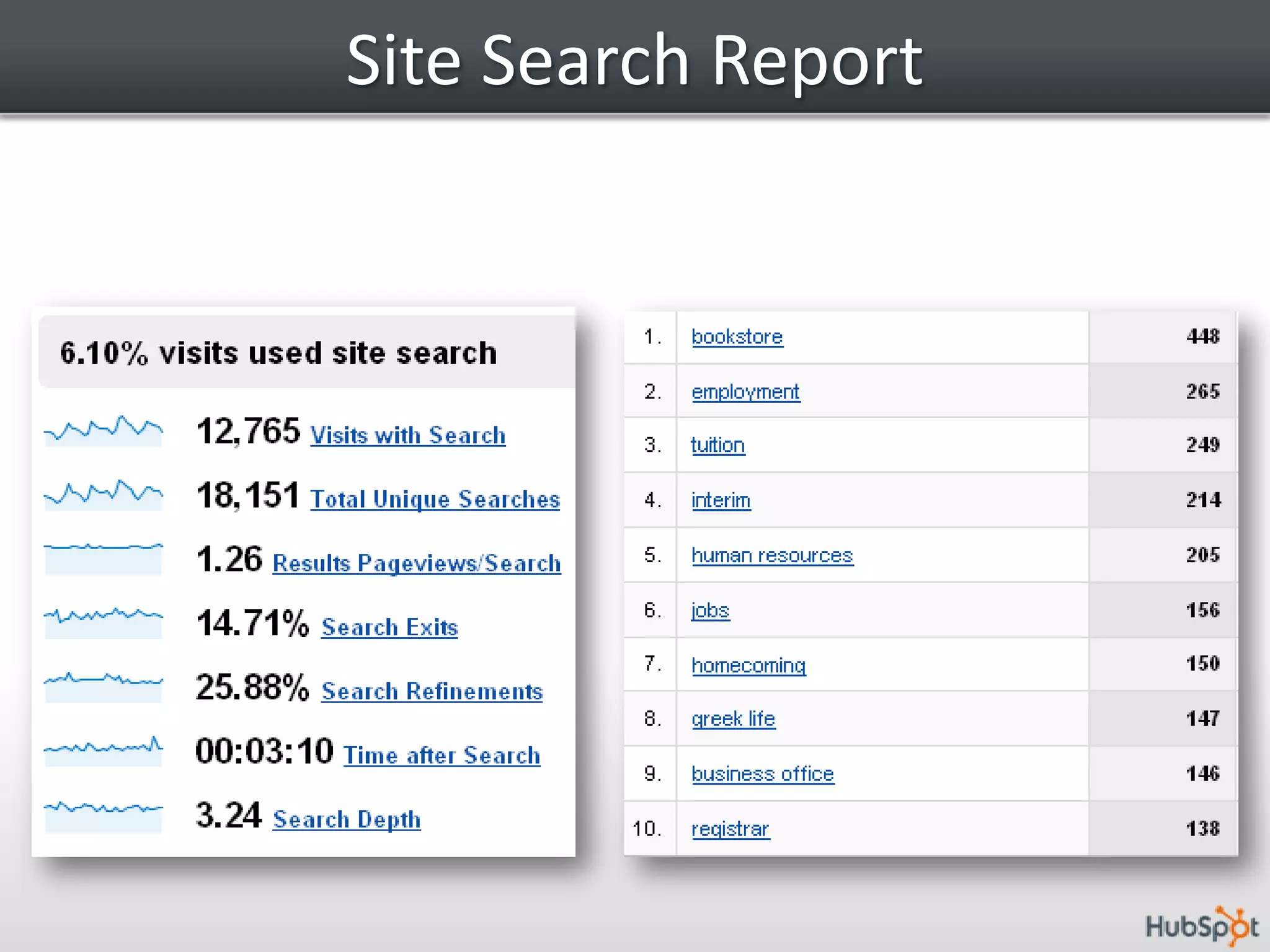Screen dimensions: 1270x952
Task: Click the homecoming search term
Action: [748, 665]
